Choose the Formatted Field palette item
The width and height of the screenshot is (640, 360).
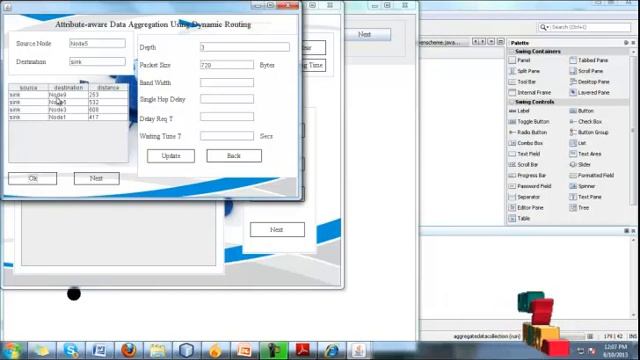tap(591, 176)
